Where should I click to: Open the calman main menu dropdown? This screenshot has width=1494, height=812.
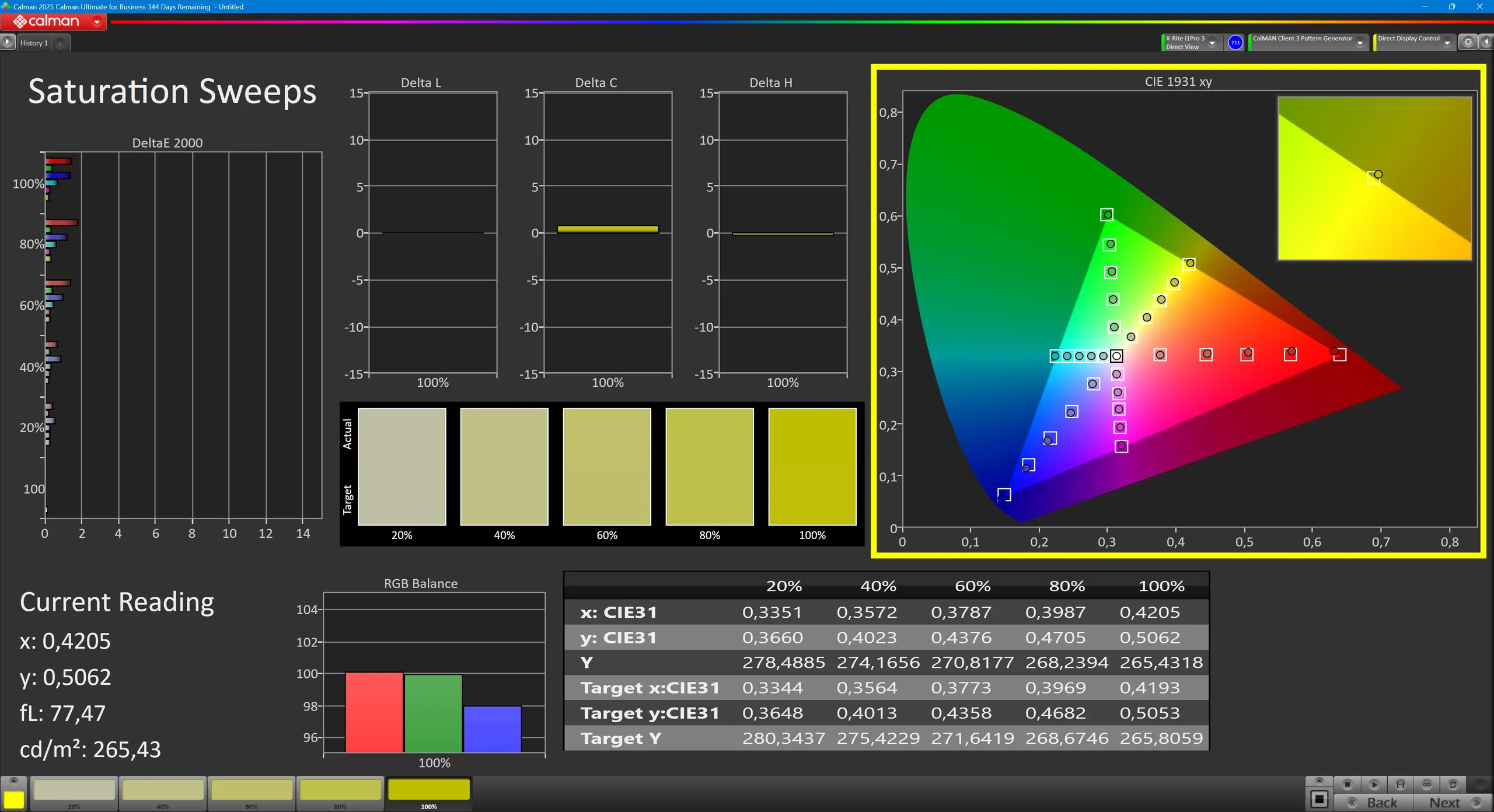97,22
